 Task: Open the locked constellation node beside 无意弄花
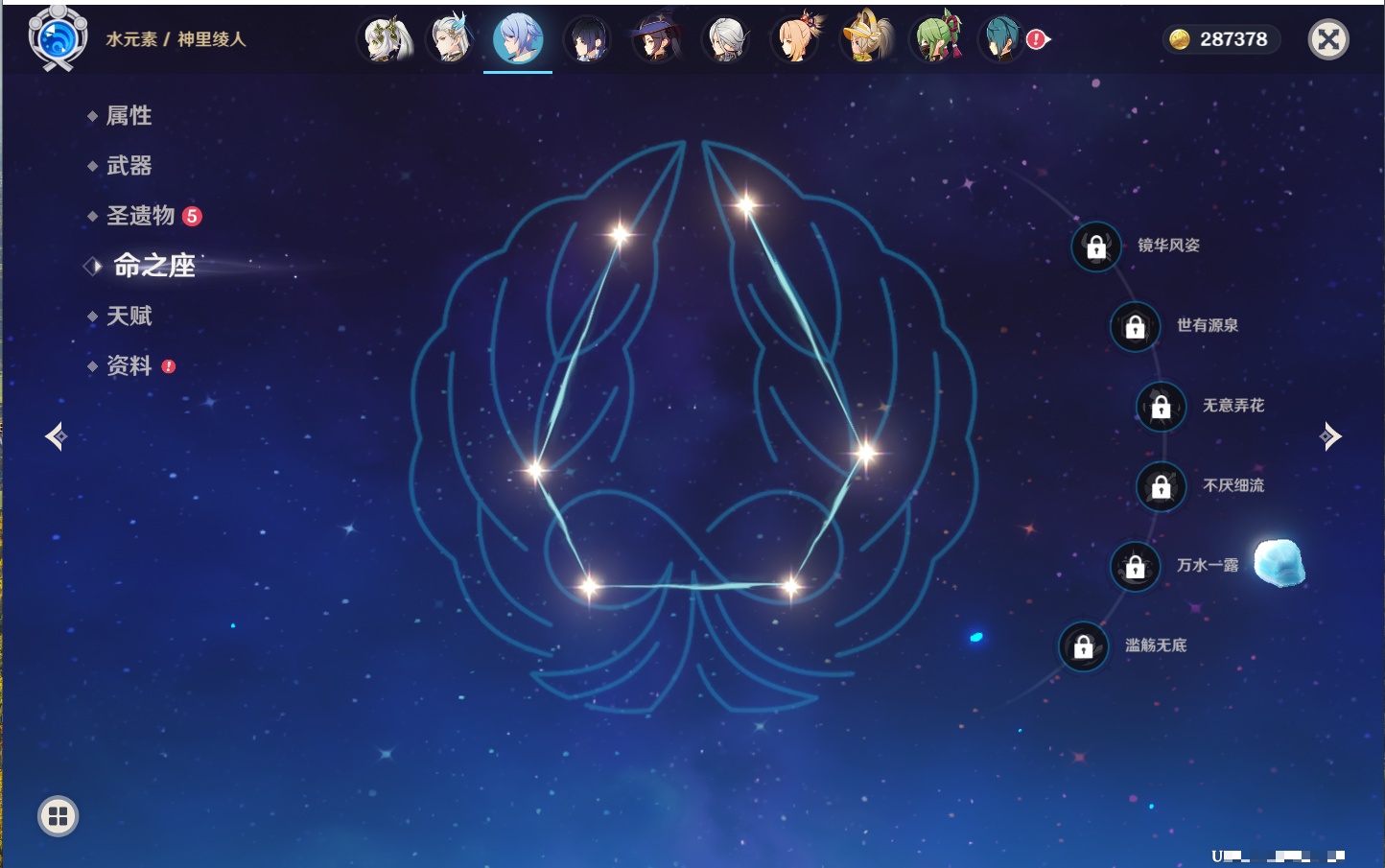click(1162, 407)
